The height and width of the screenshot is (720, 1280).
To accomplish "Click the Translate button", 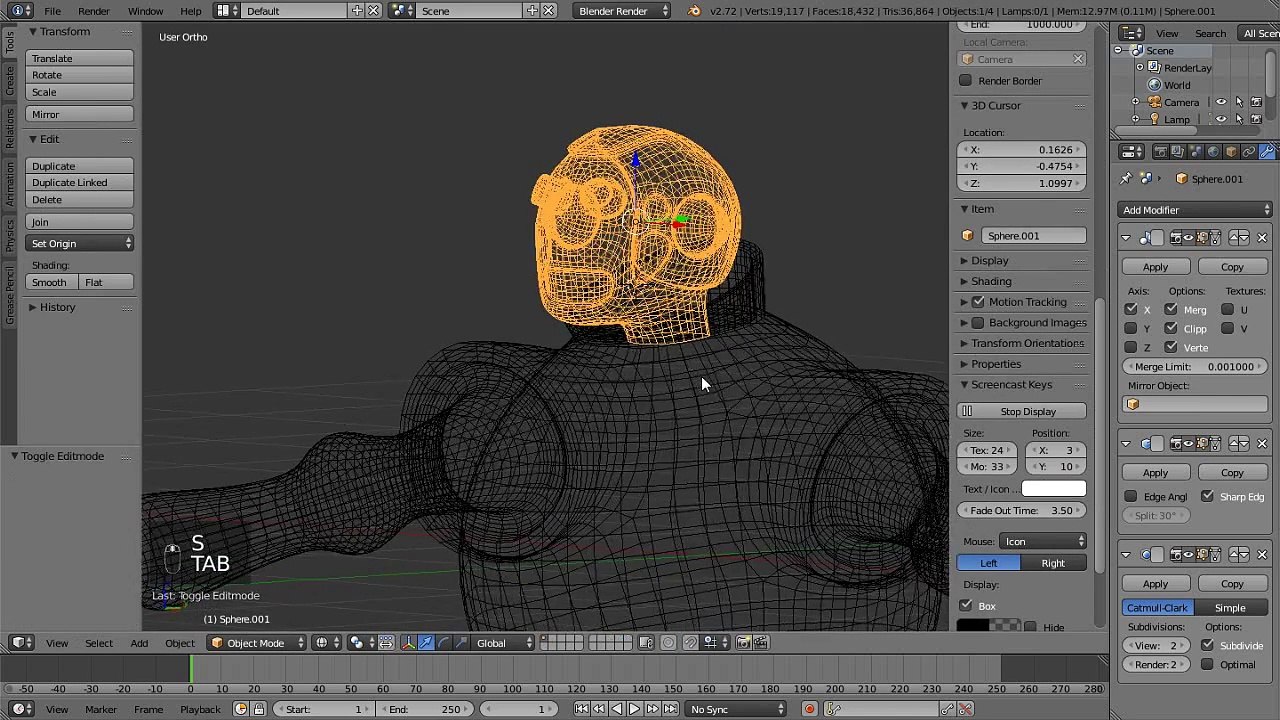I will pyautogui.click(x=80, y=59).
